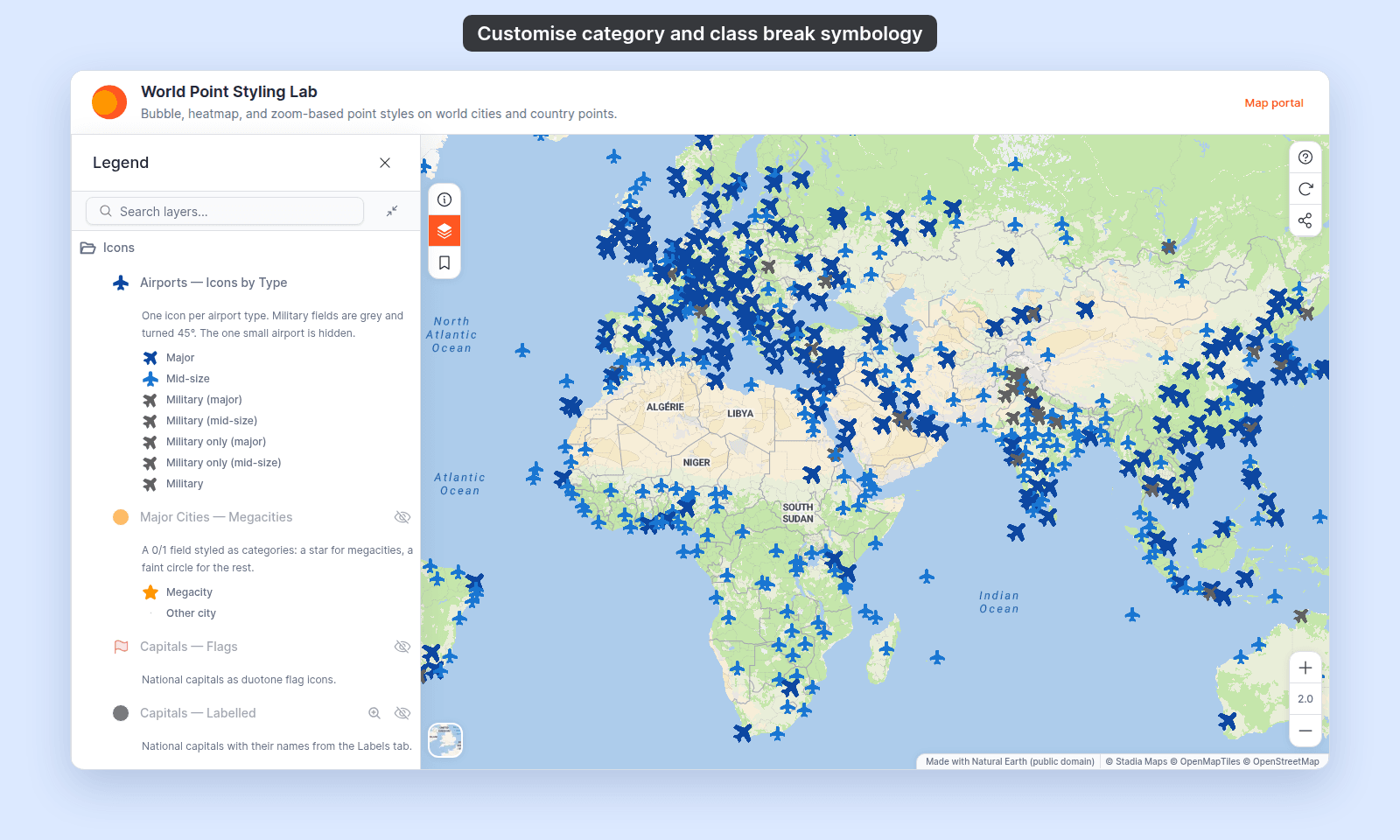Click the Major airport legend symbol
This screenshot has height=840, width=1400.
point(150,358)
